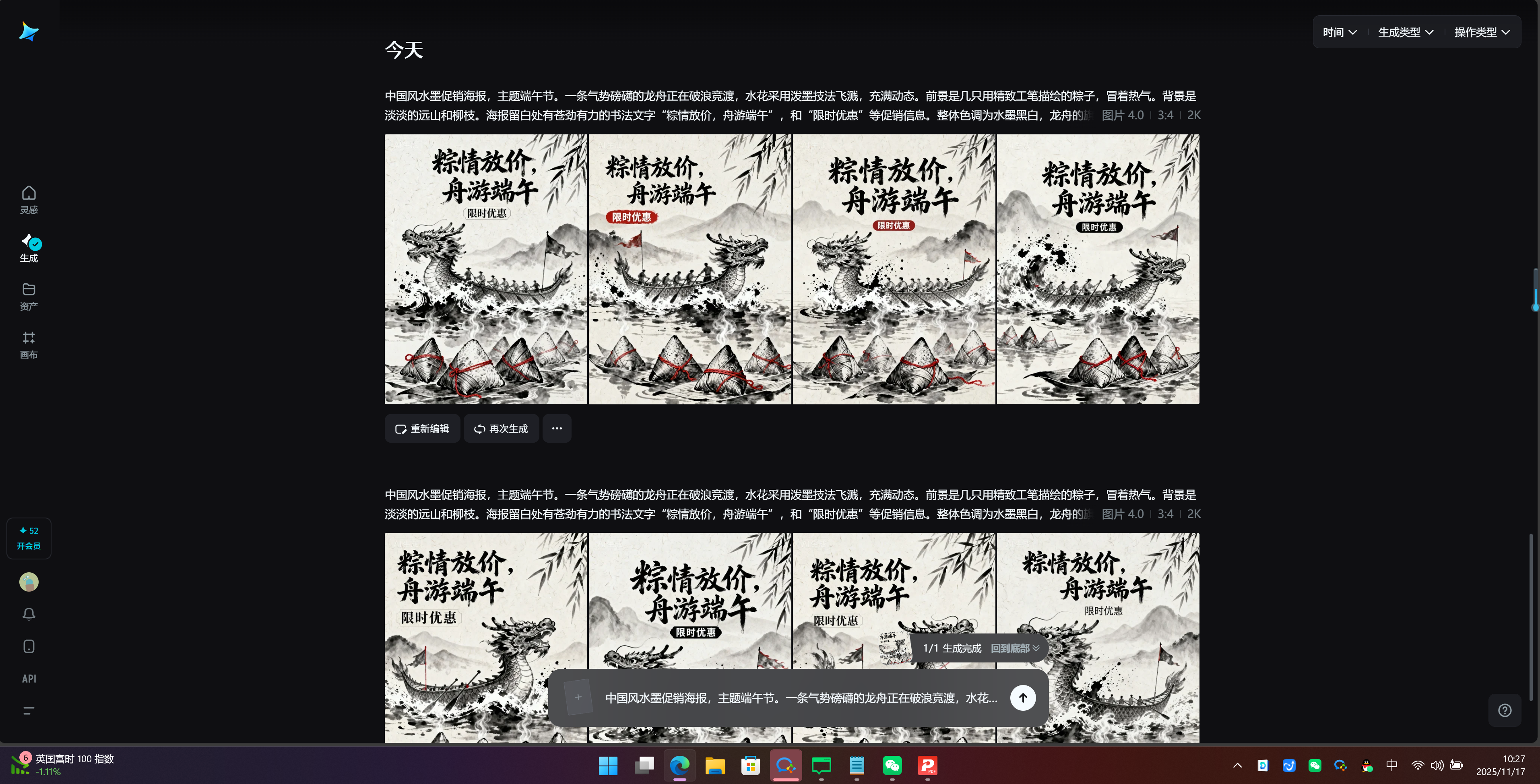The width and height of the screenshot is (1540, 784).
Task: Submit the prompt with the arrow button
Action: click(1023, 697)
